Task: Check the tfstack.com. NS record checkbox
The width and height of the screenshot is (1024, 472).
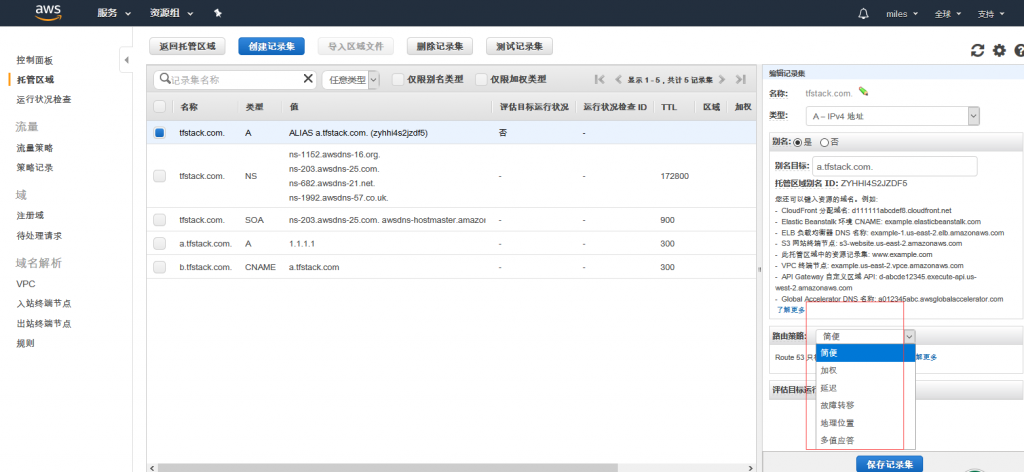Action: point(159,176)
